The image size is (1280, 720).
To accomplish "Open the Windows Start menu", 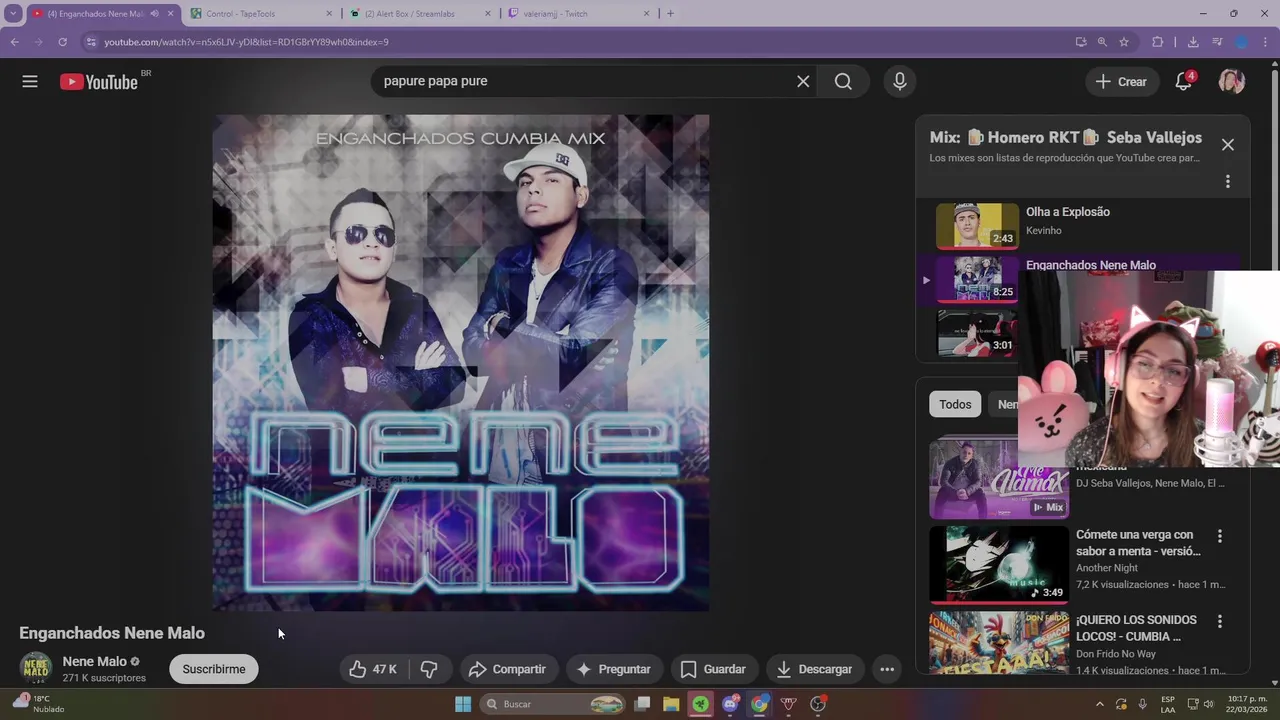I will pos(463,704).
